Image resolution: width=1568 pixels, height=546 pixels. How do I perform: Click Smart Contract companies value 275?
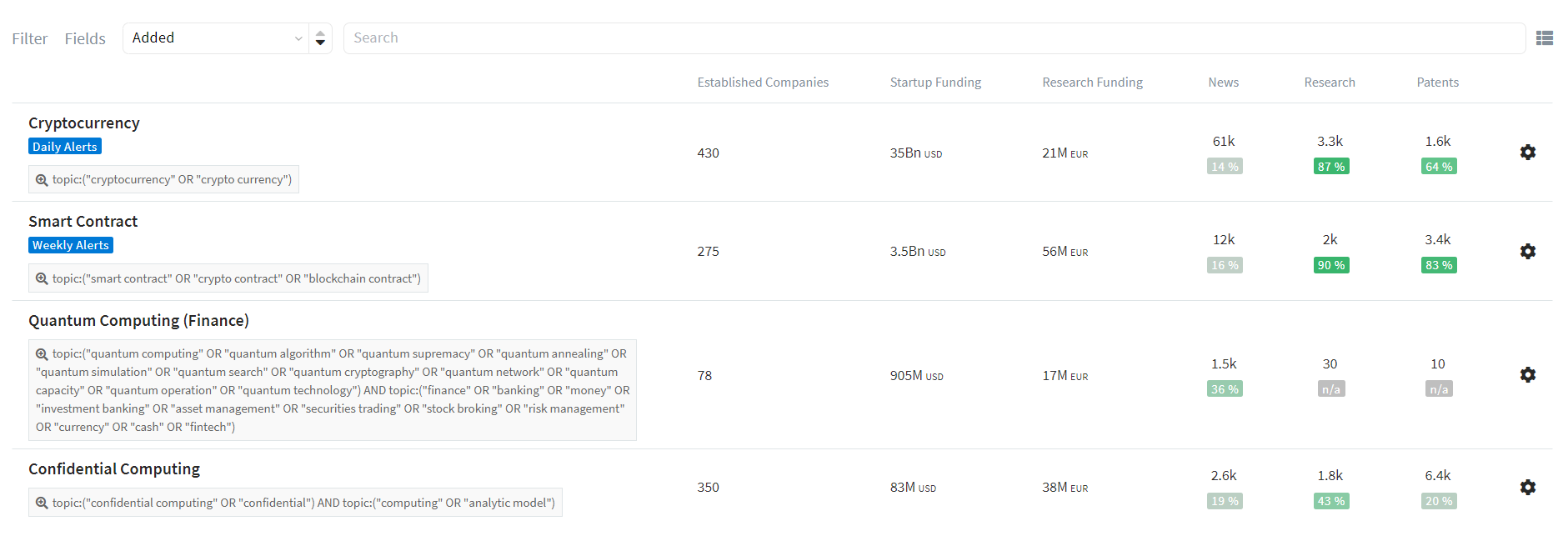pyautogui.click(x=708, y=252)
